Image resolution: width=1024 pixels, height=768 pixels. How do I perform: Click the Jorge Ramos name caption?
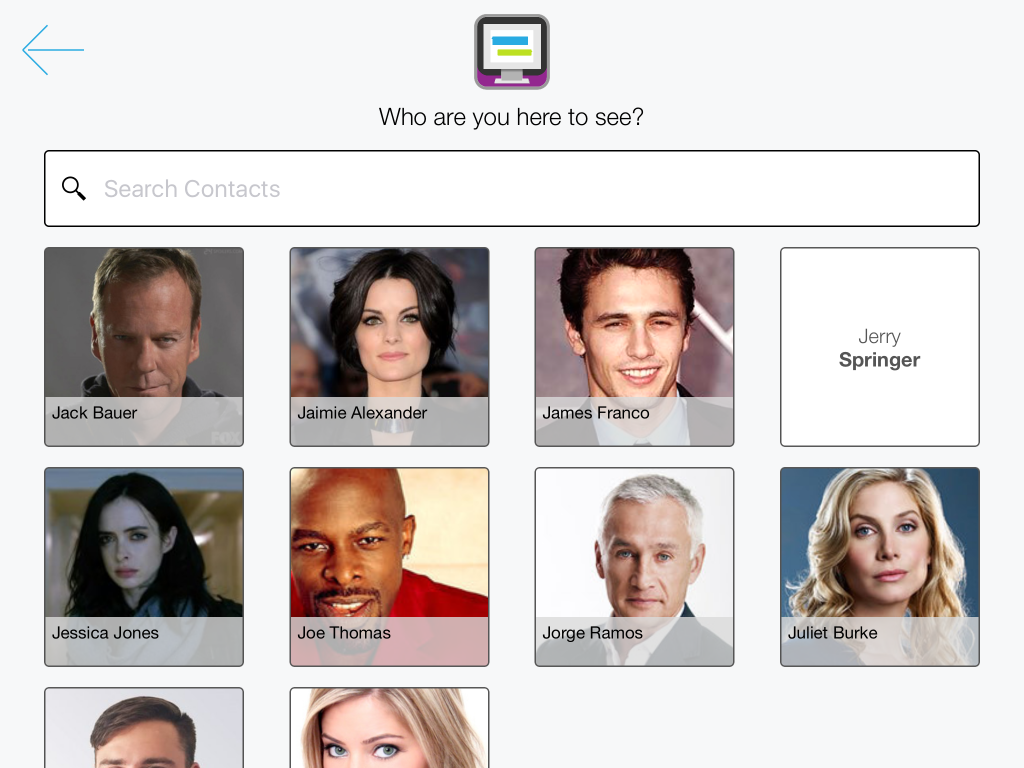click(592, 633)
